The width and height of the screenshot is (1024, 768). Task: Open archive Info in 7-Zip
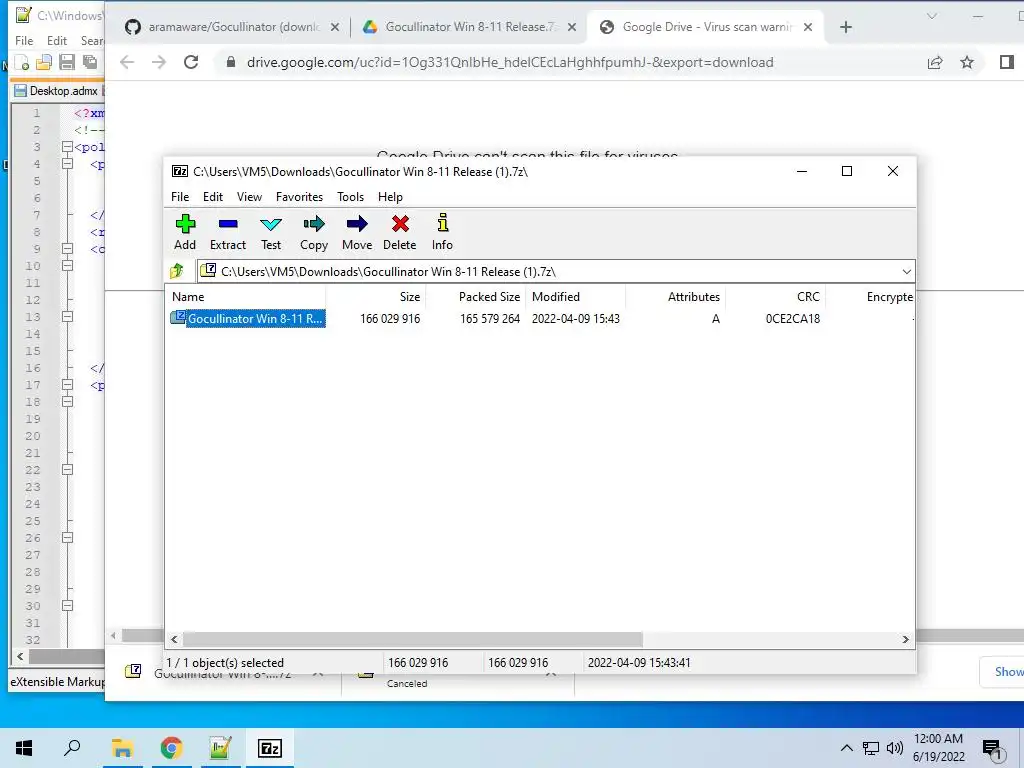pos(442,232)
